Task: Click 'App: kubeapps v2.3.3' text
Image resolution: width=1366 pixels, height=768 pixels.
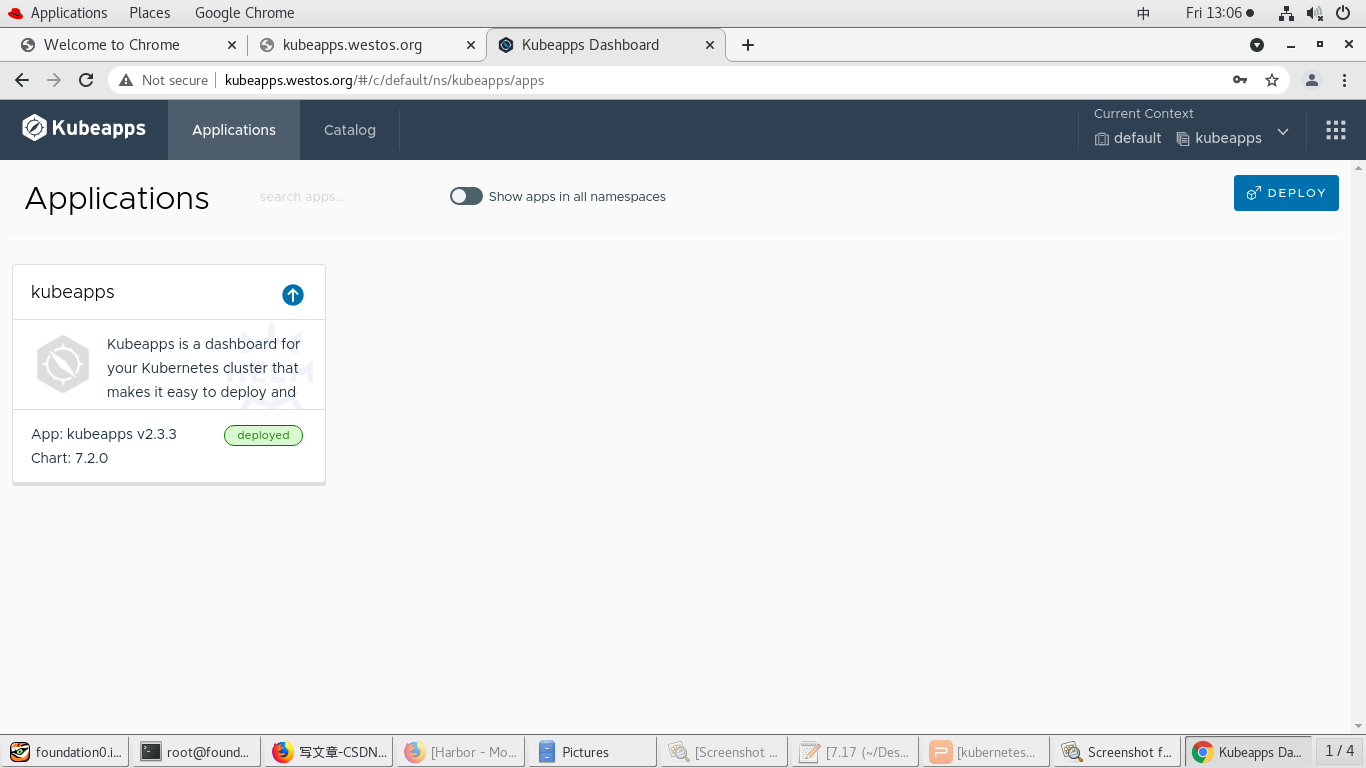Action: pyautogui.click(x=104, y=434)
